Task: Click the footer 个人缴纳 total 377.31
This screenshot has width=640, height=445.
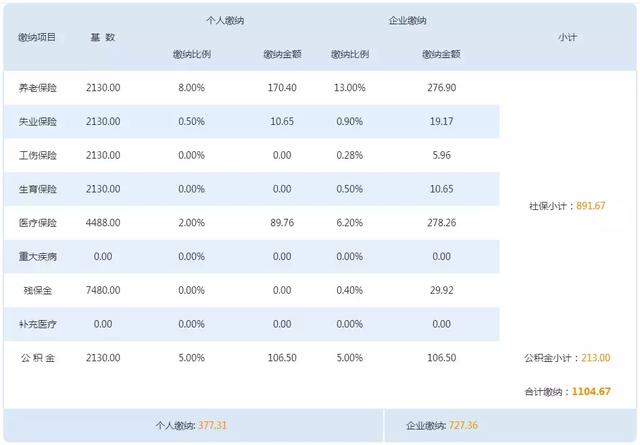Action: pos(213,425)
